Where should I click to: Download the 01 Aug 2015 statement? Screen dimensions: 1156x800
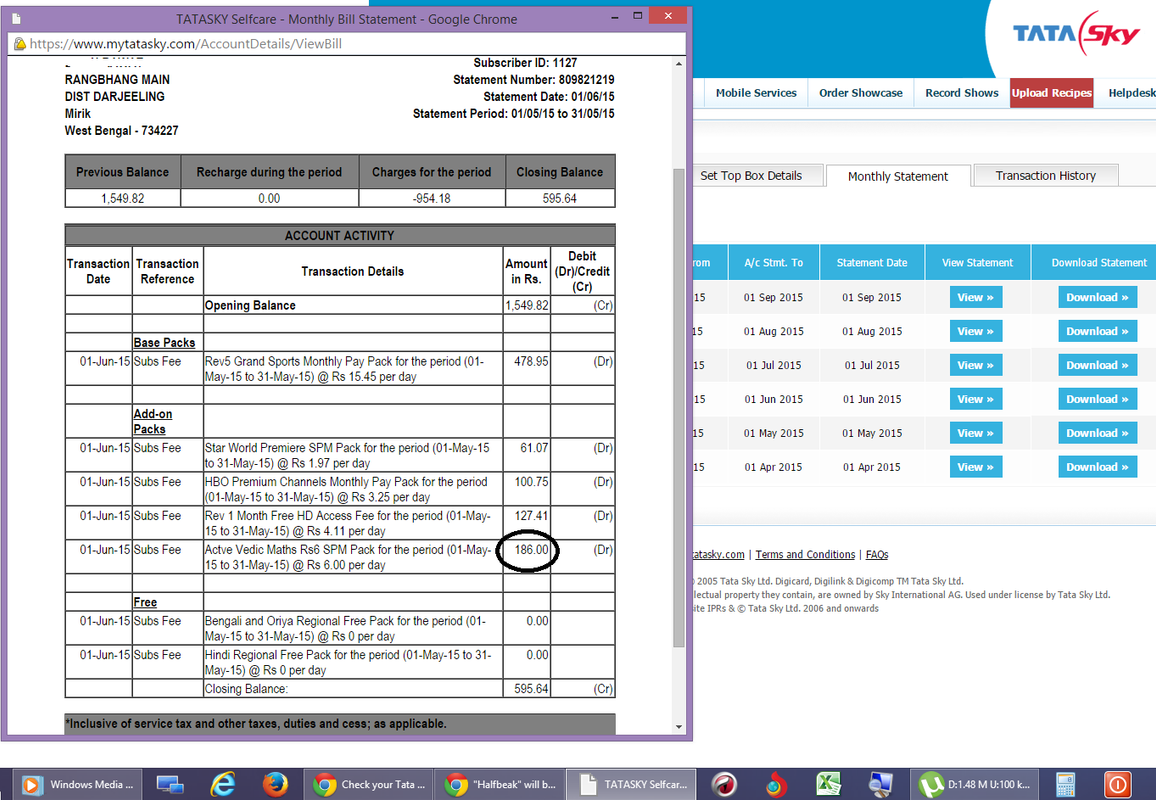[1097, 331]
